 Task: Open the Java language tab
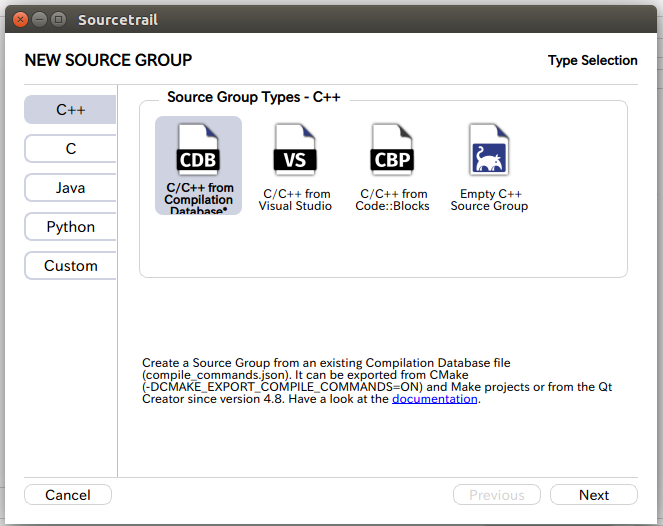click(70, 188)
